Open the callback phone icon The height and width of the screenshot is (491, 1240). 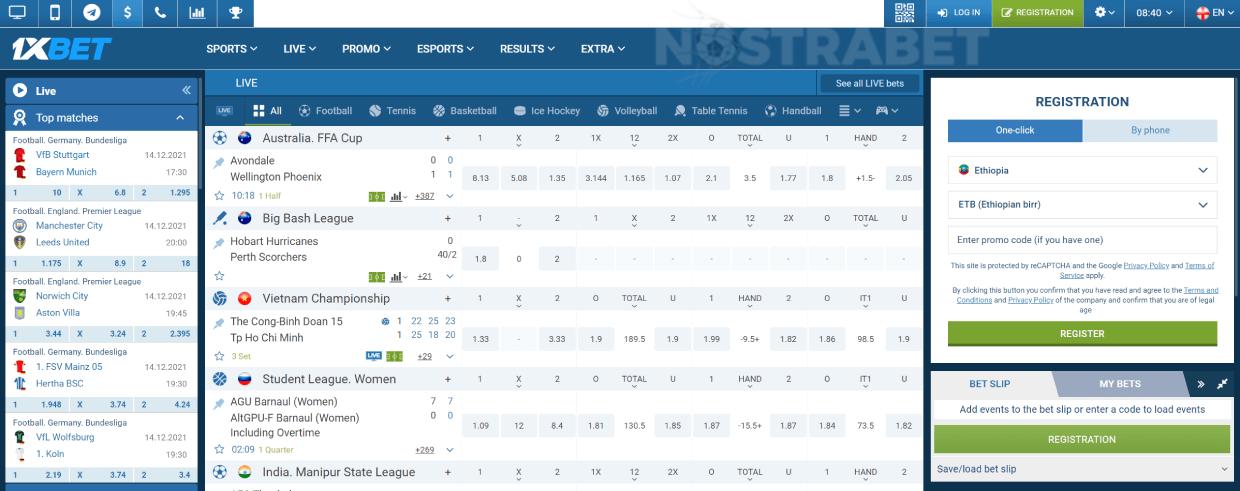[161, 13]
